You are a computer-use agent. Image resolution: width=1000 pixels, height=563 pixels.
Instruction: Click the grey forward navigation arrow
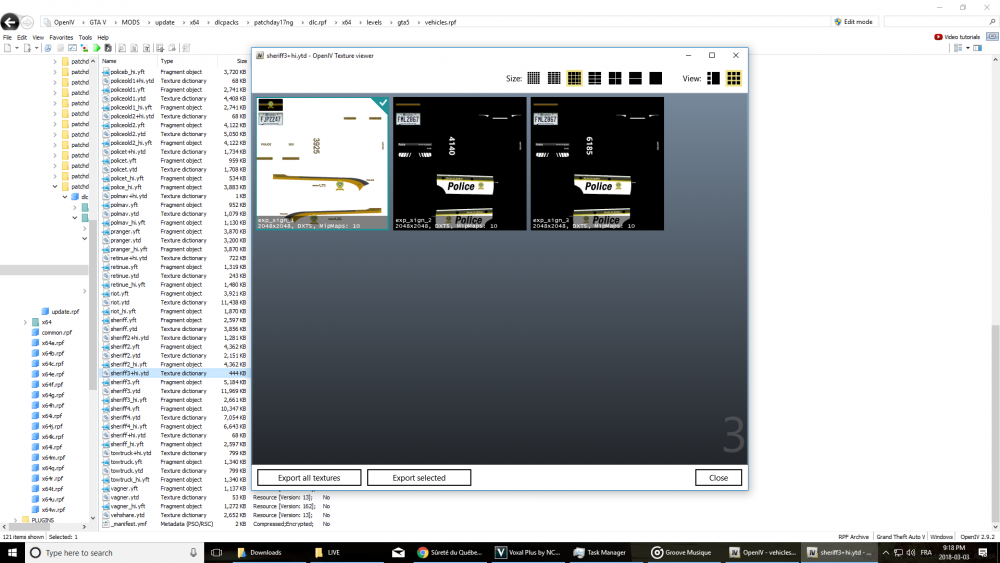pos(27,22)
